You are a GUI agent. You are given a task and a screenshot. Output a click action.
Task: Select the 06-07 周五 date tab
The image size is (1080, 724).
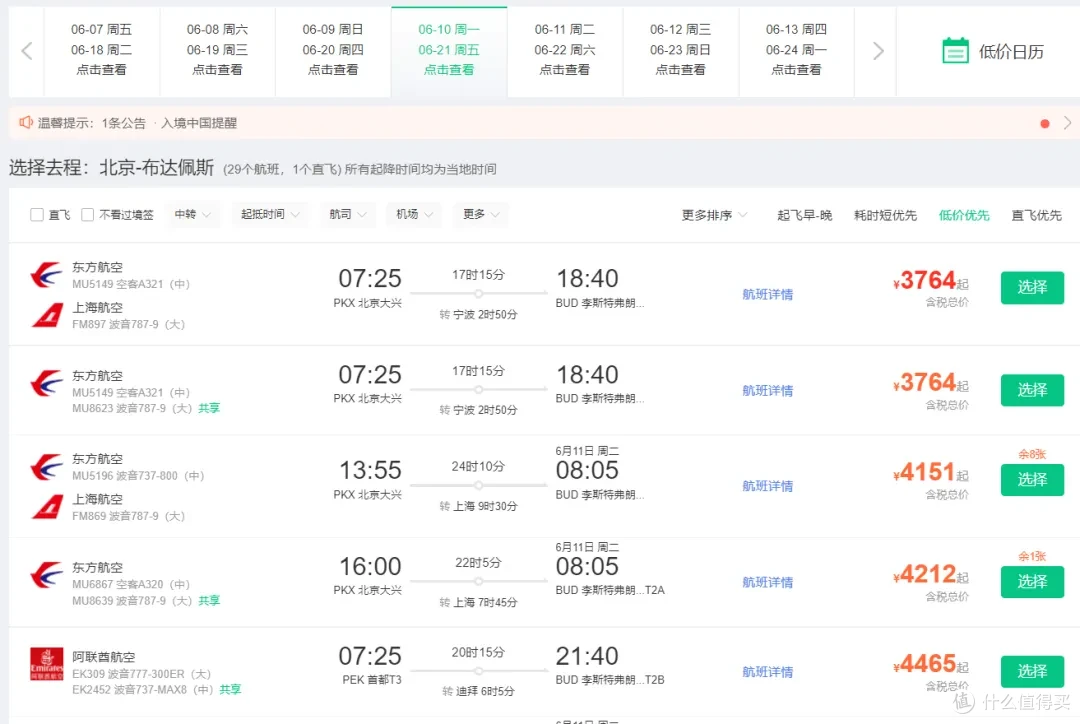pyautogui.click(x=101, y=50)
